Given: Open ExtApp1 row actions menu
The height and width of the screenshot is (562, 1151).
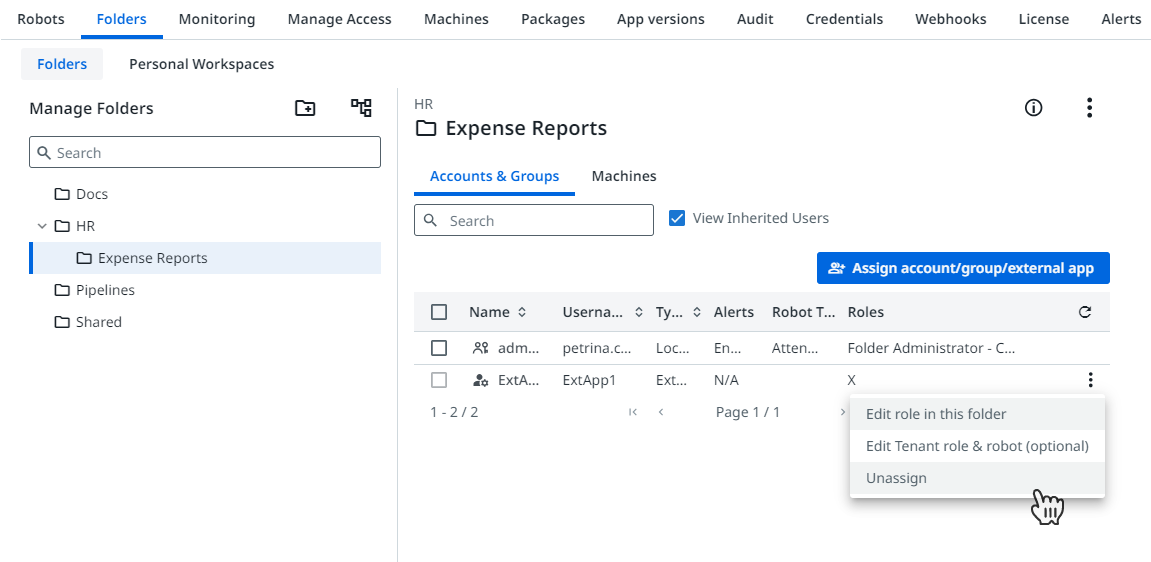Looking at the screenshot, I should point(1090,380).
